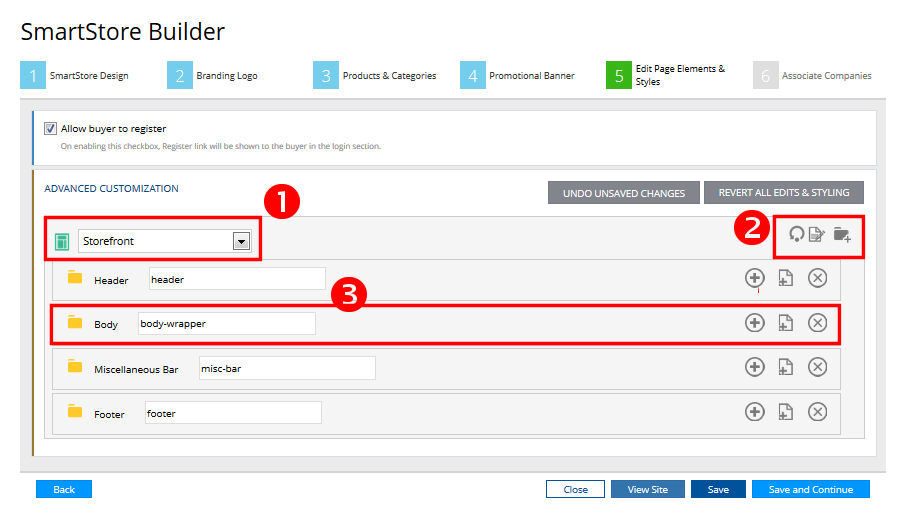Click the Header folder icon
This screenshot has height=517, width=904.
[x=75, y=277]
